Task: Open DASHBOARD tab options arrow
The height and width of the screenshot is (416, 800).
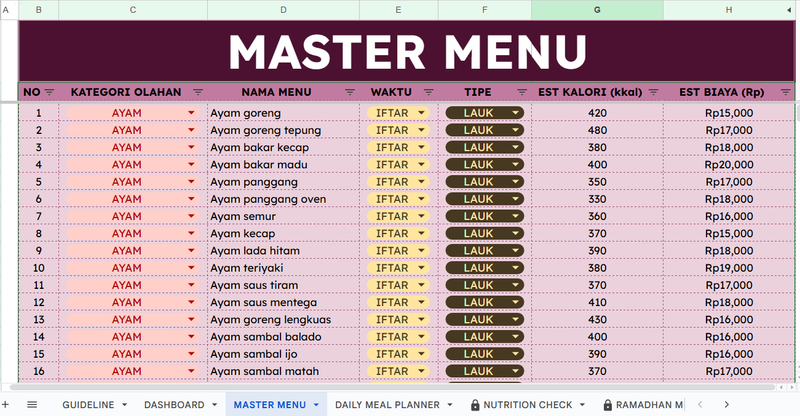Action: pos(214,405)
